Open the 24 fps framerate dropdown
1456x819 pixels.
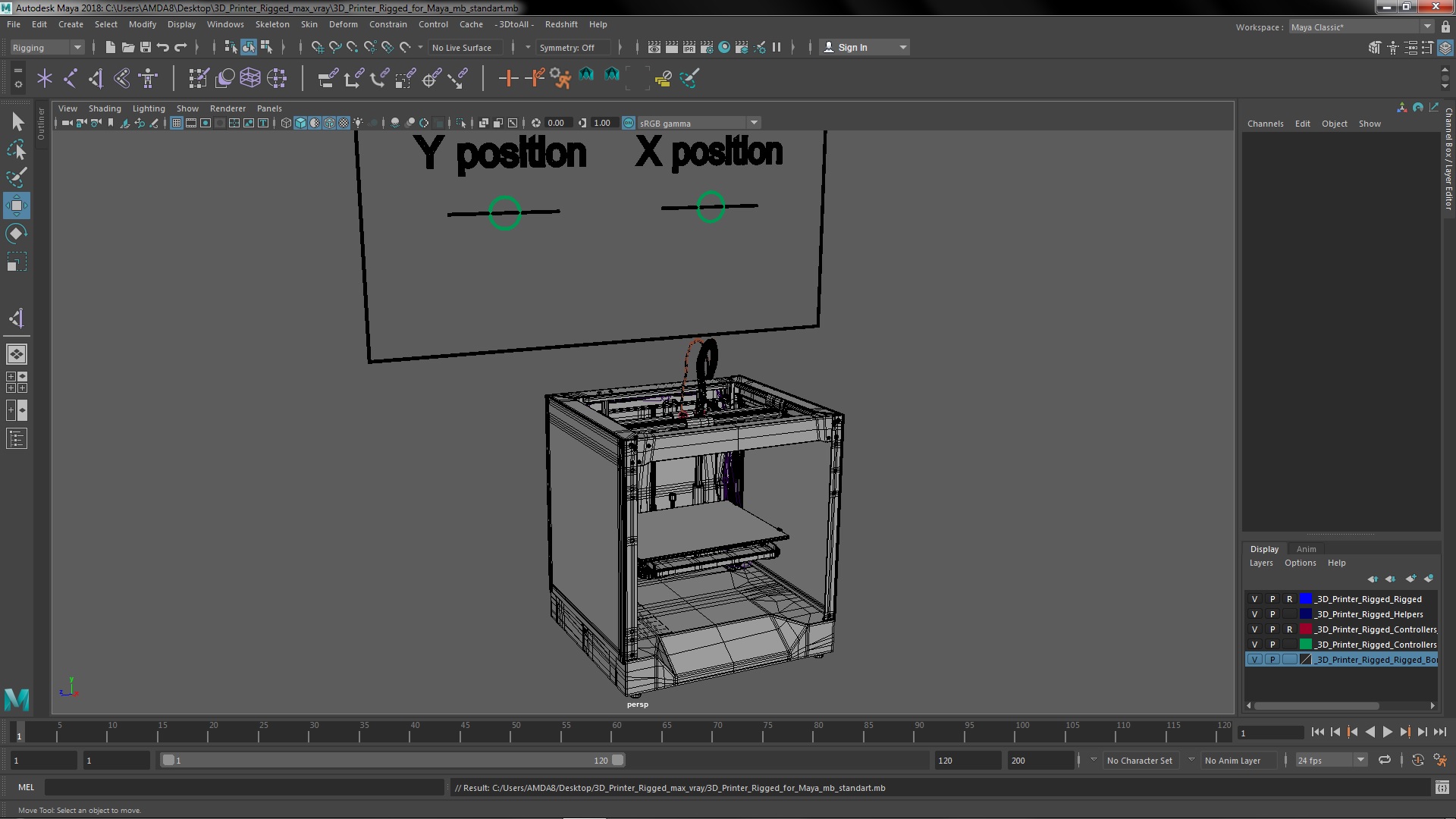1331,760
